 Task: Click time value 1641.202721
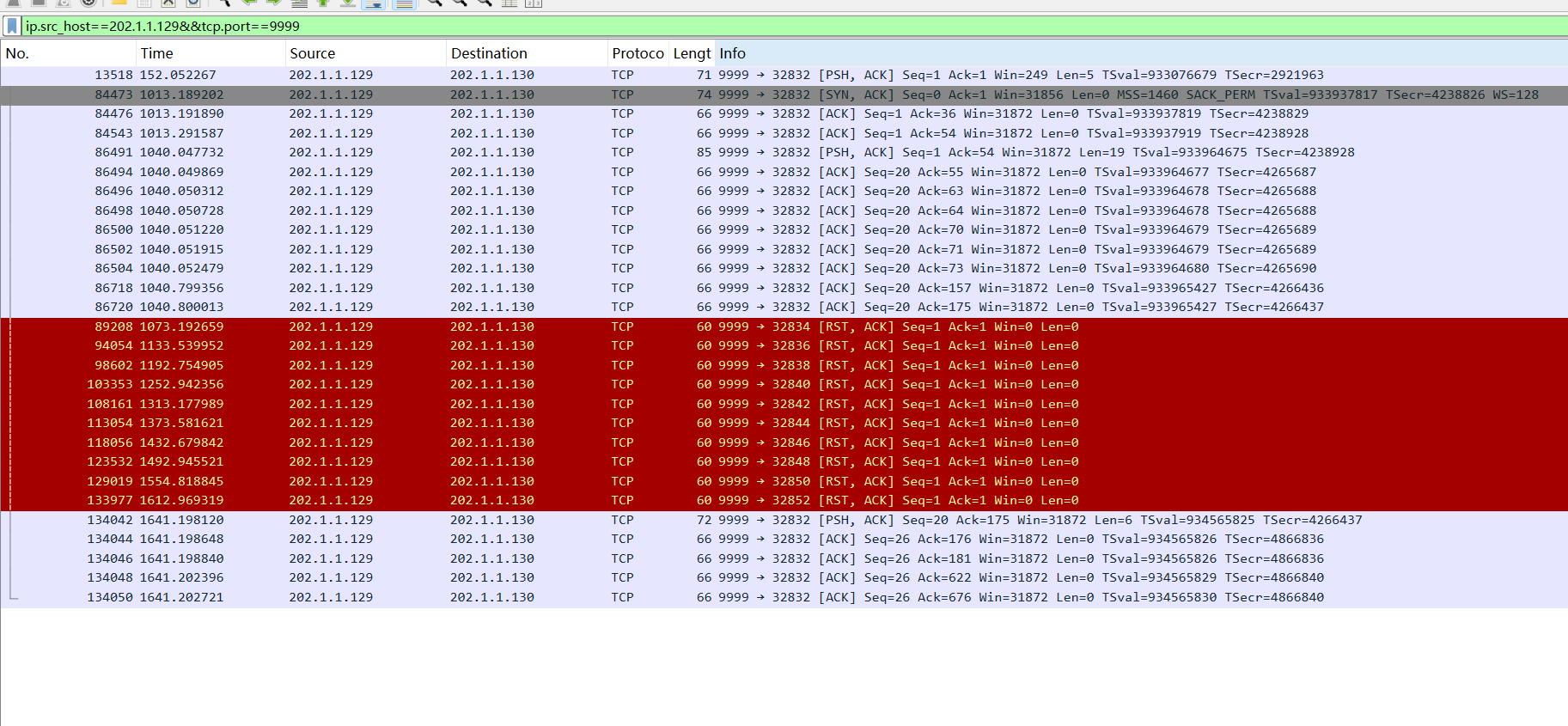(x=181, y=597)
